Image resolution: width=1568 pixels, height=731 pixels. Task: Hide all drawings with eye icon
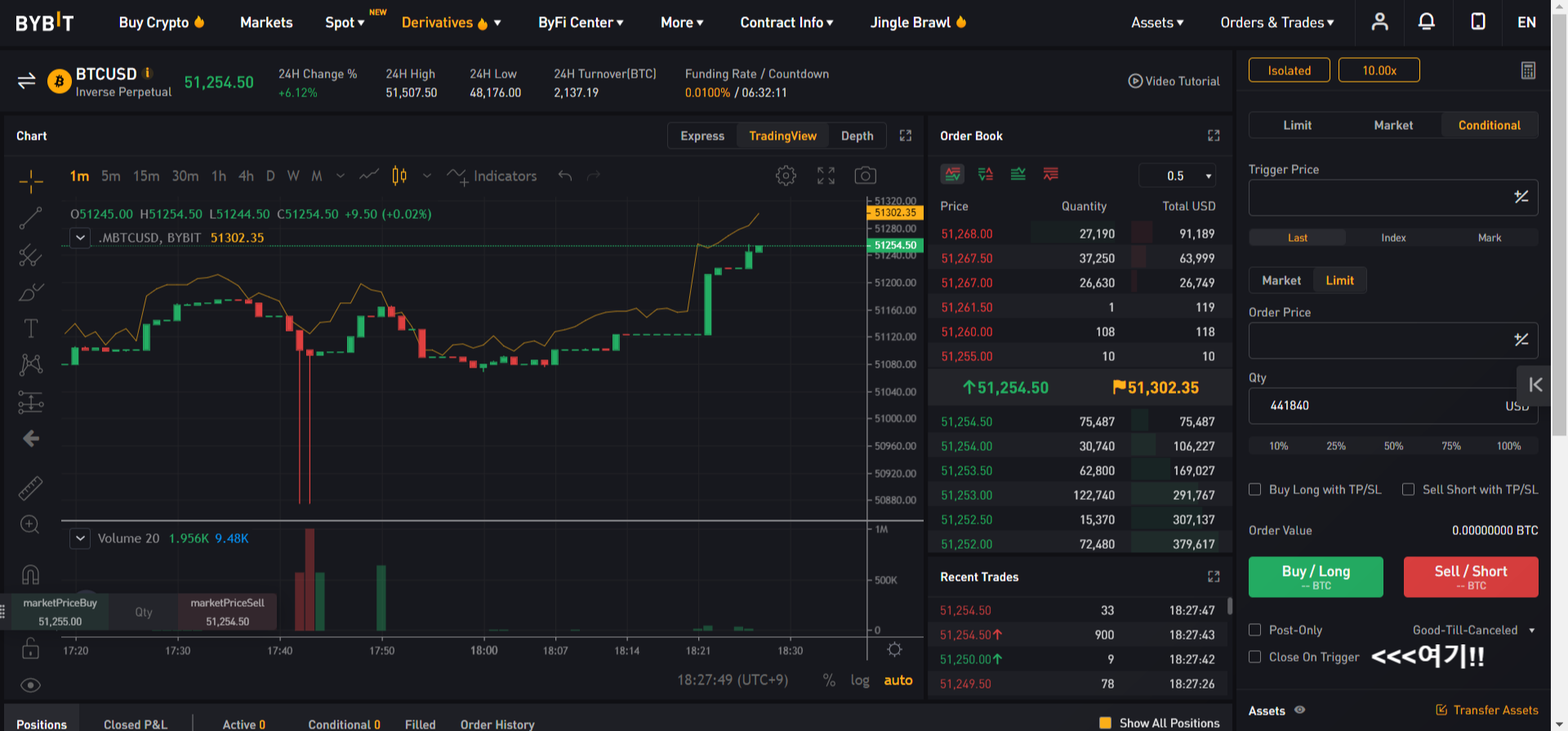30,685
